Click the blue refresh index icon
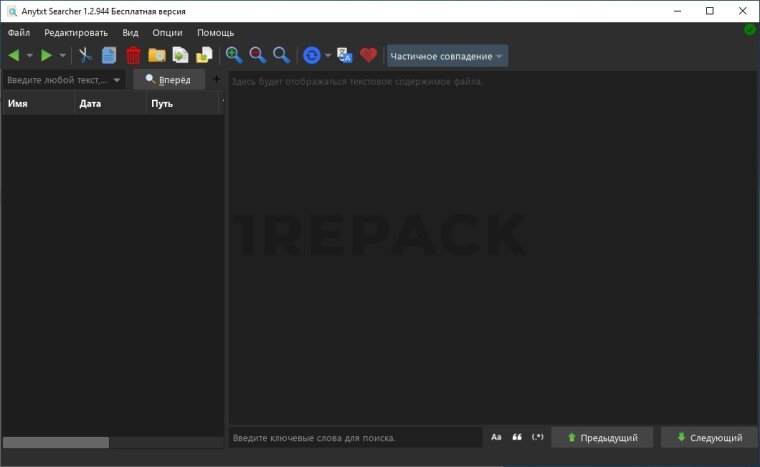 click(311, 55)
